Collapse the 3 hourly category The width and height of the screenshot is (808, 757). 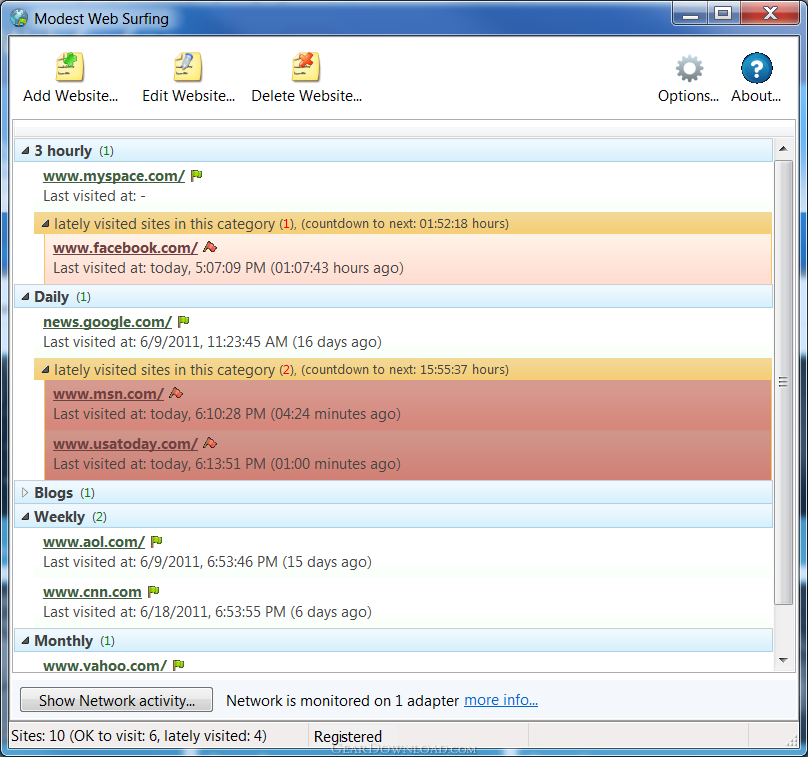point(25,150)
